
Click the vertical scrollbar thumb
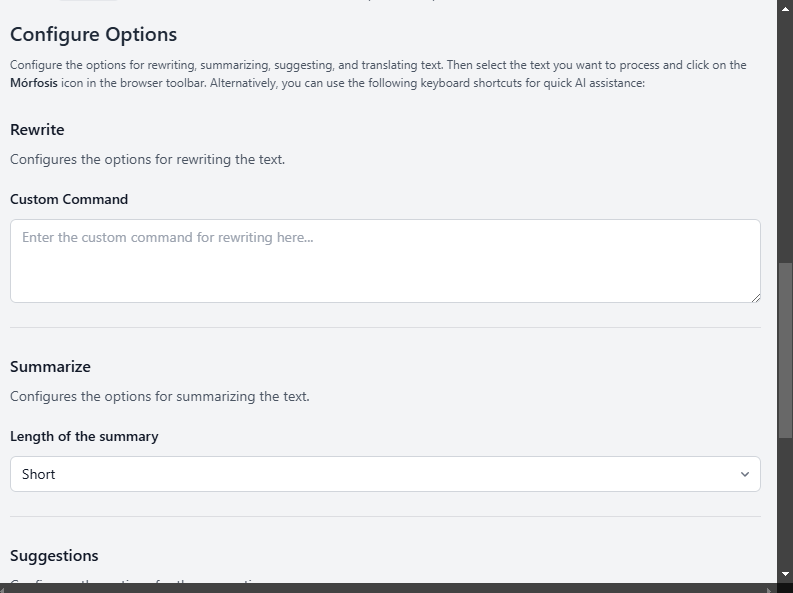point(785,350)
